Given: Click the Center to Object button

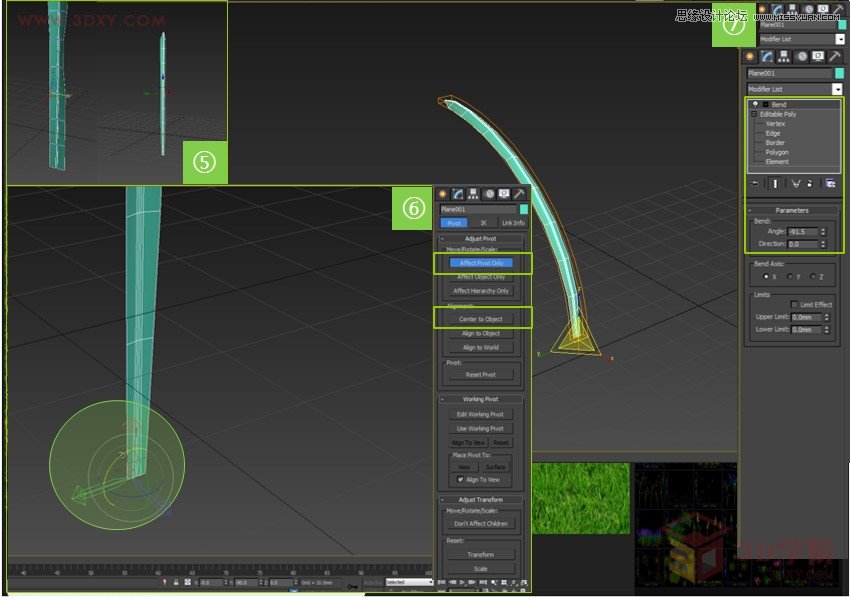Looking at the screenshot, I should click(x=481, y=319).
